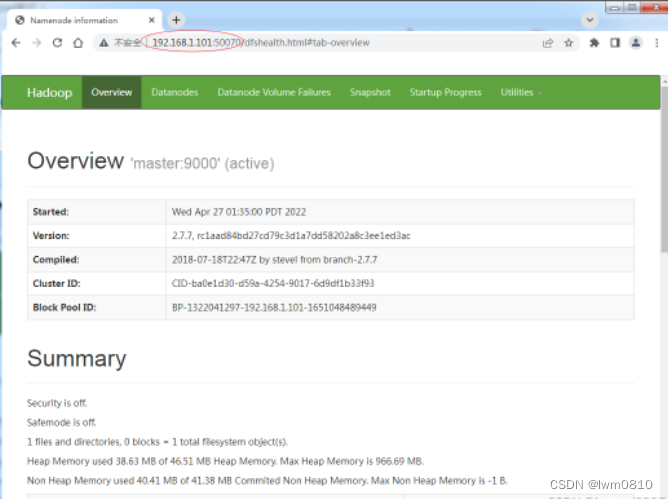Click the 'Cluster ID:' label cell
The image size is (668, 499).
point(97,283)
